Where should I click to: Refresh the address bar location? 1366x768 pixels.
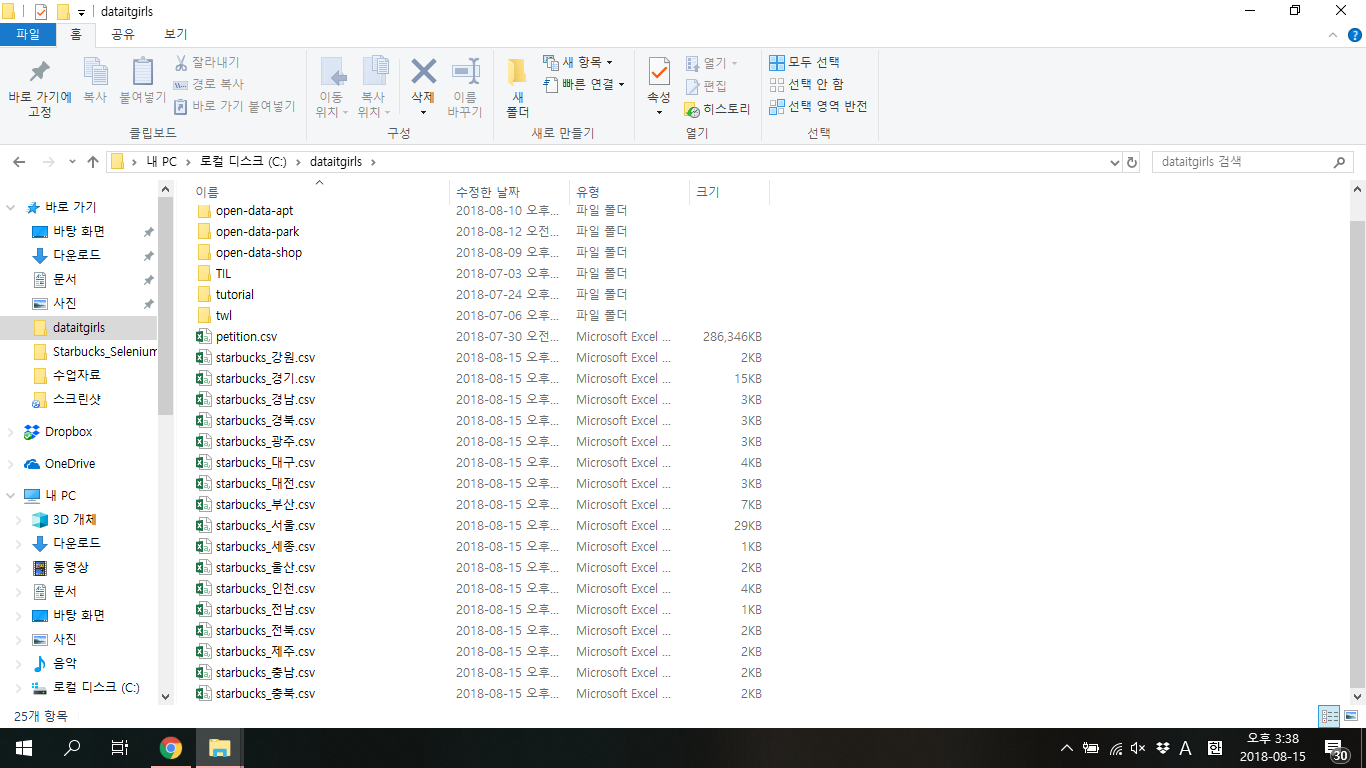pyautogui.click(x=1132, y=162)
